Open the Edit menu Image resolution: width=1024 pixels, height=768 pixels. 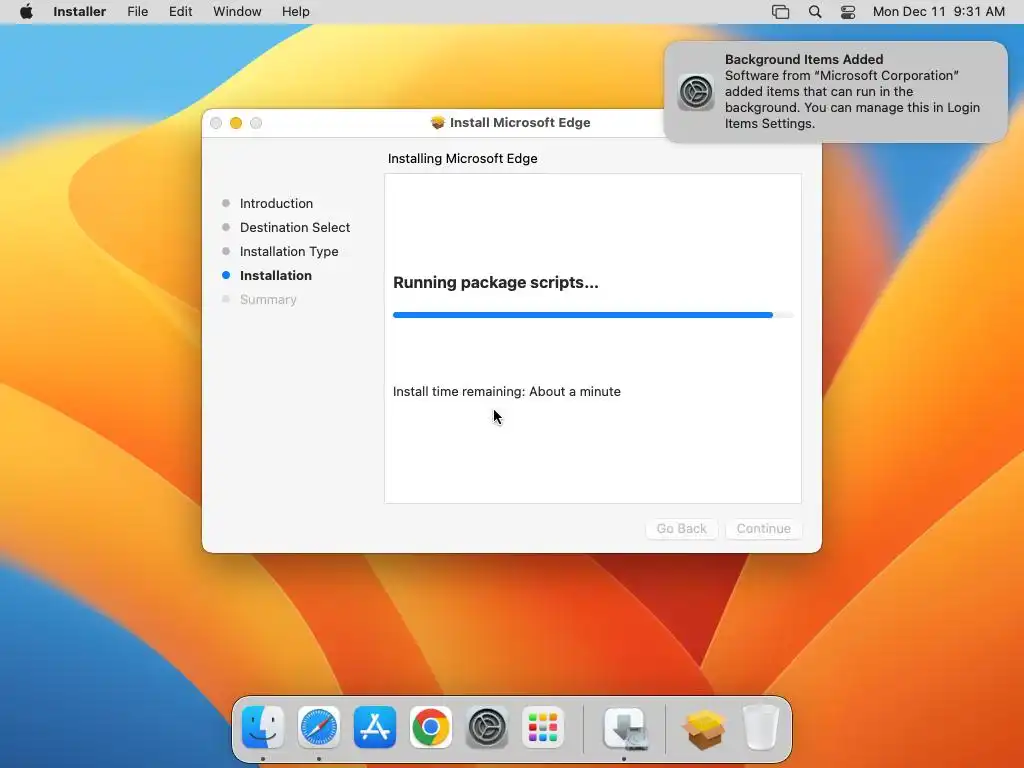180,12
